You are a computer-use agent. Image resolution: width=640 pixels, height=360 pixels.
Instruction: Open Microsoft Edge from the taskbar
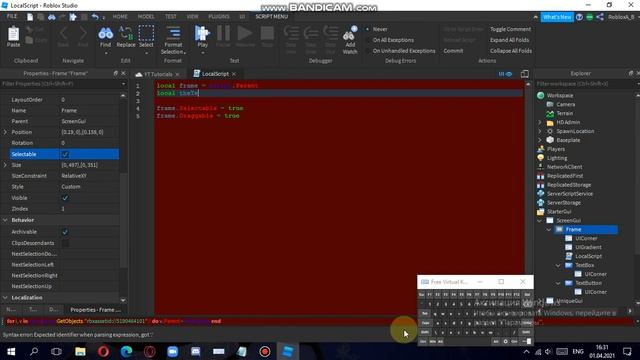[126, 351]
